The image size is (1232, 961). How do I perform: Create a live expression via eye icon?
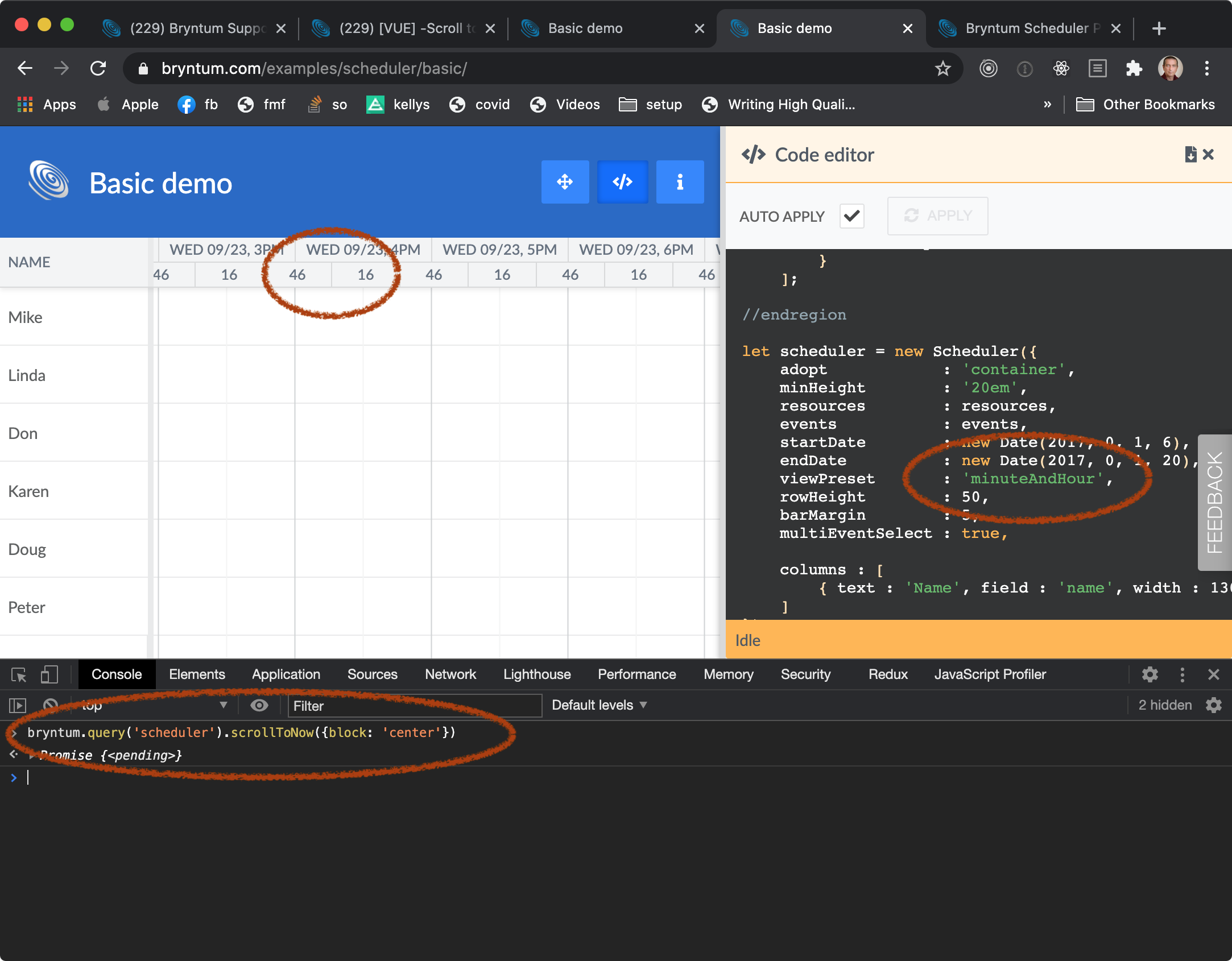point(259,705)
